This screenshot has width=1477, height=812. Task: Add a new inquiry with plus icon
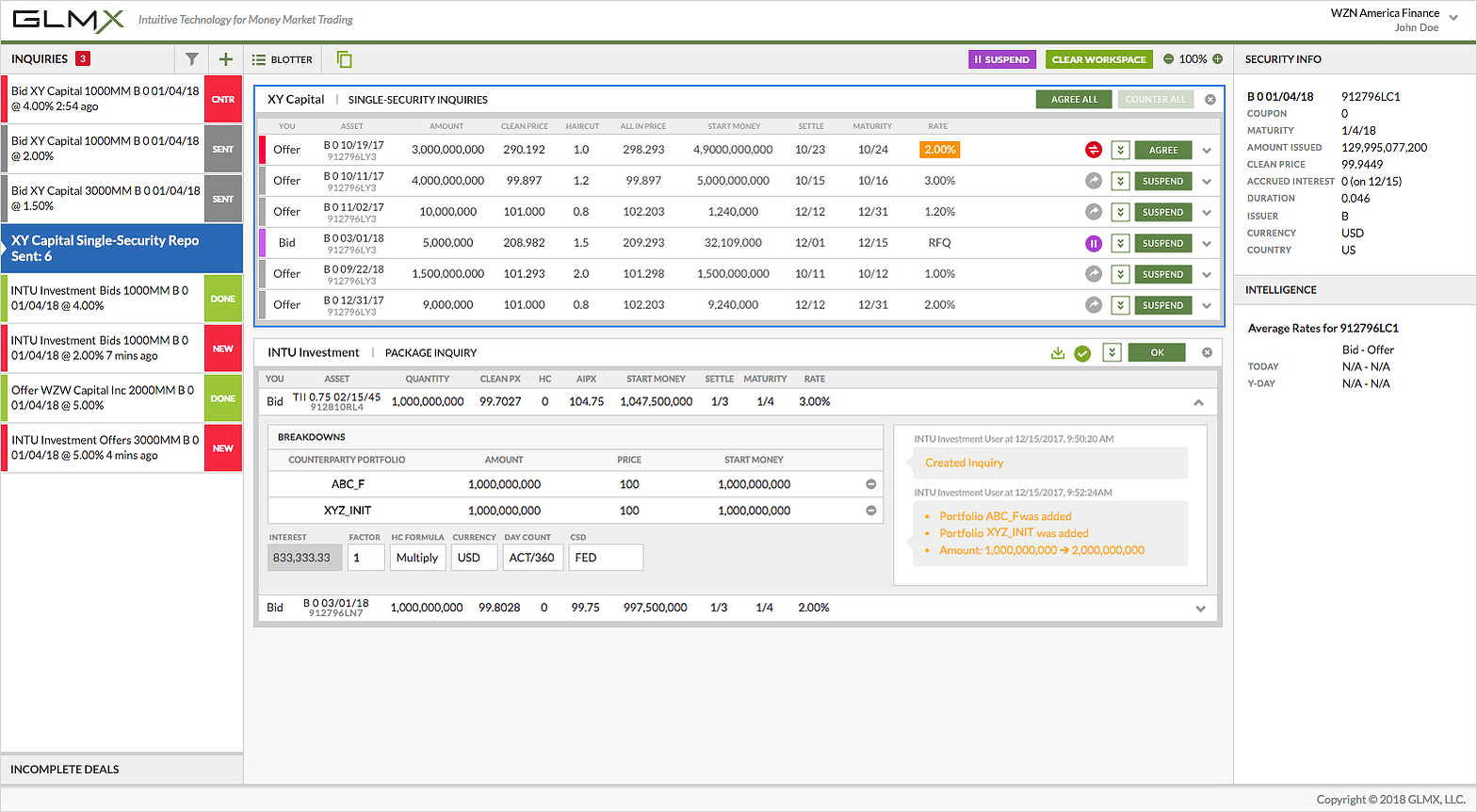click(226, 59)
